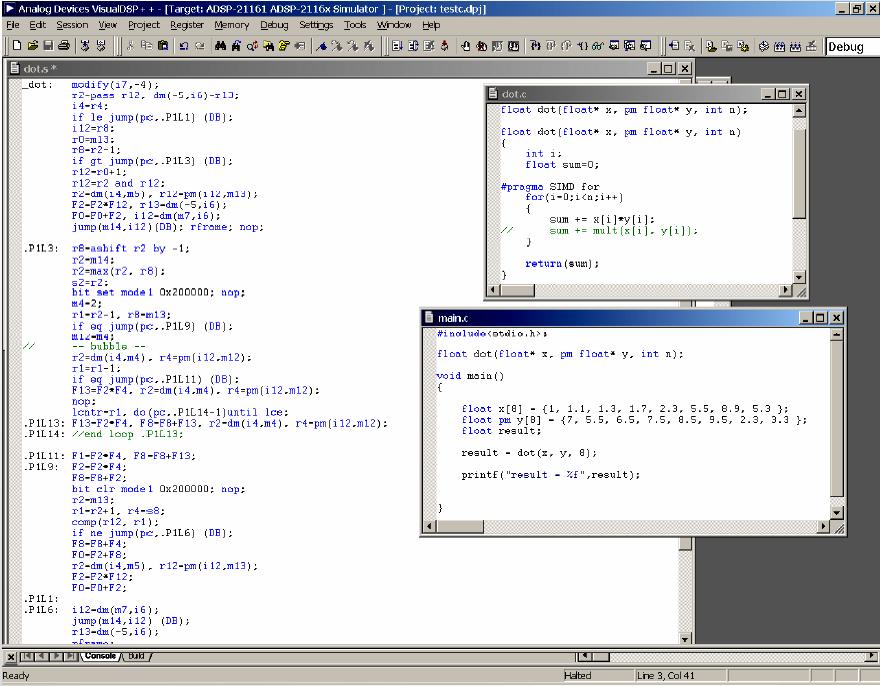This screenshot has width=880, height=686.
Task: Minimize the dot.c window
Action: click(x=768, y=94)
